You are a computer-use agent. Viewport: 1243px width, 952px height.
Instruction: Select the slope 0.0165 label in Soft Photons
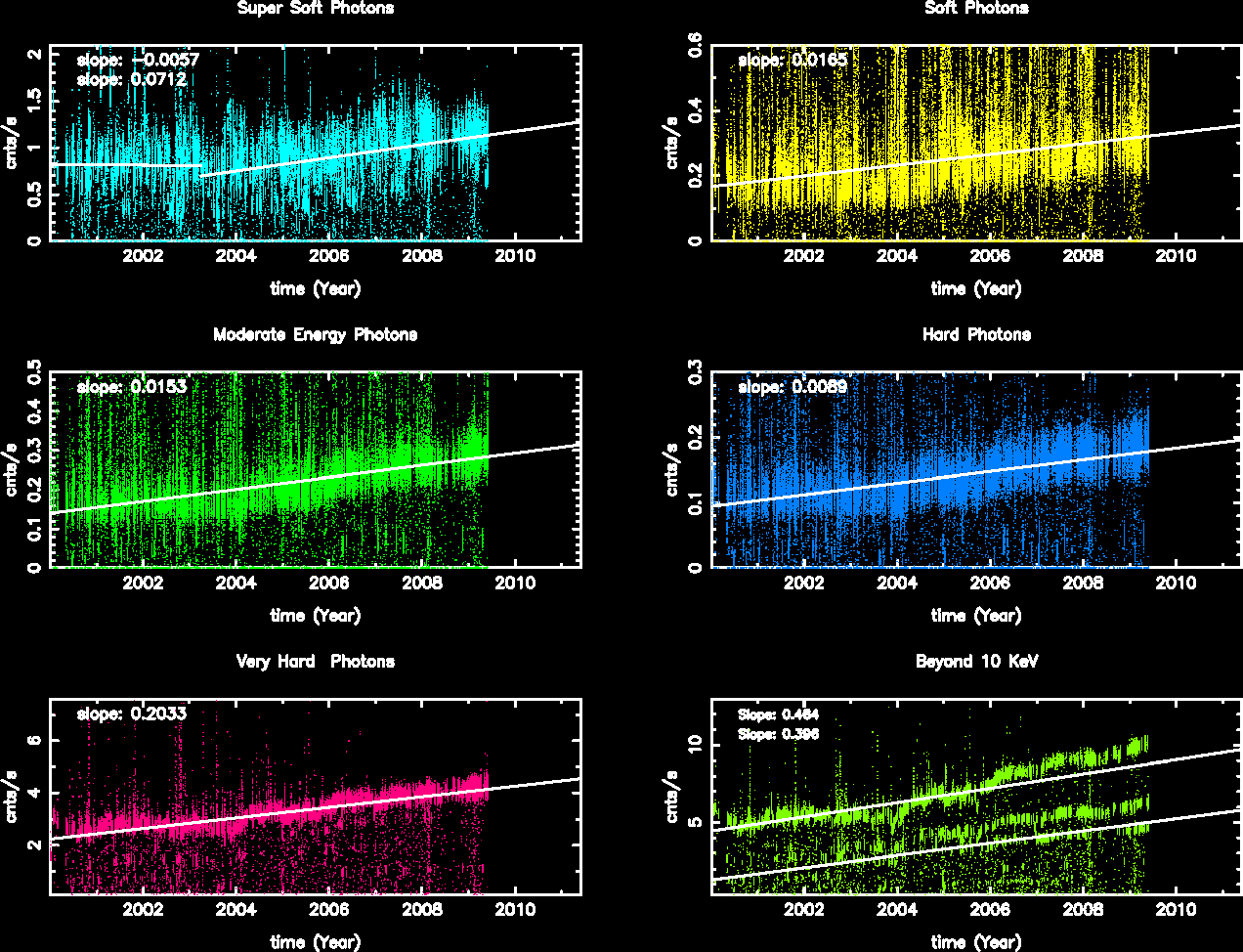tap(793, 60)
